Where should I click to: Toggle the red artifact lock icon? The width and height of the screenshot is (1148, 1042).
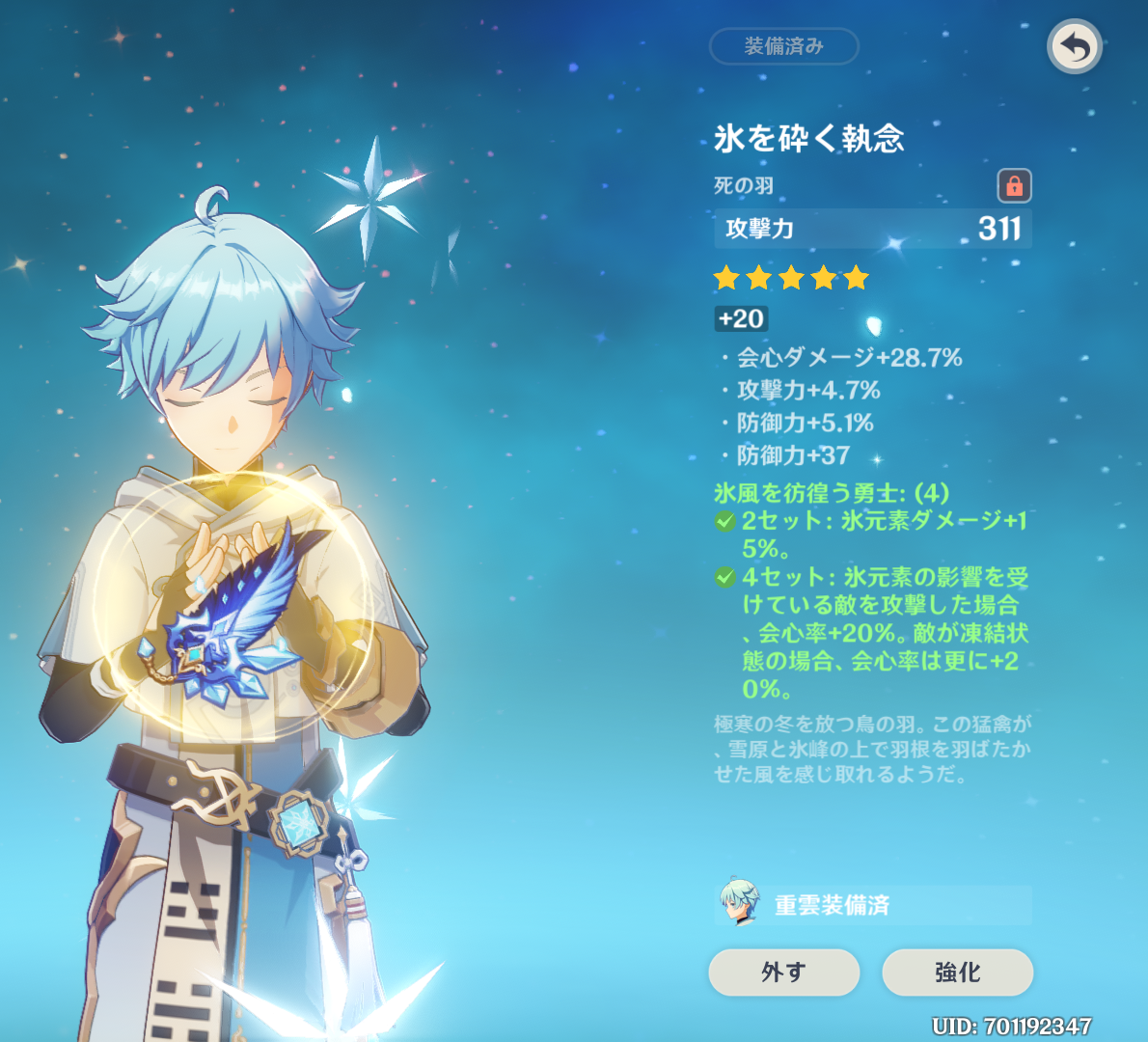click(x=1014, y=185)
